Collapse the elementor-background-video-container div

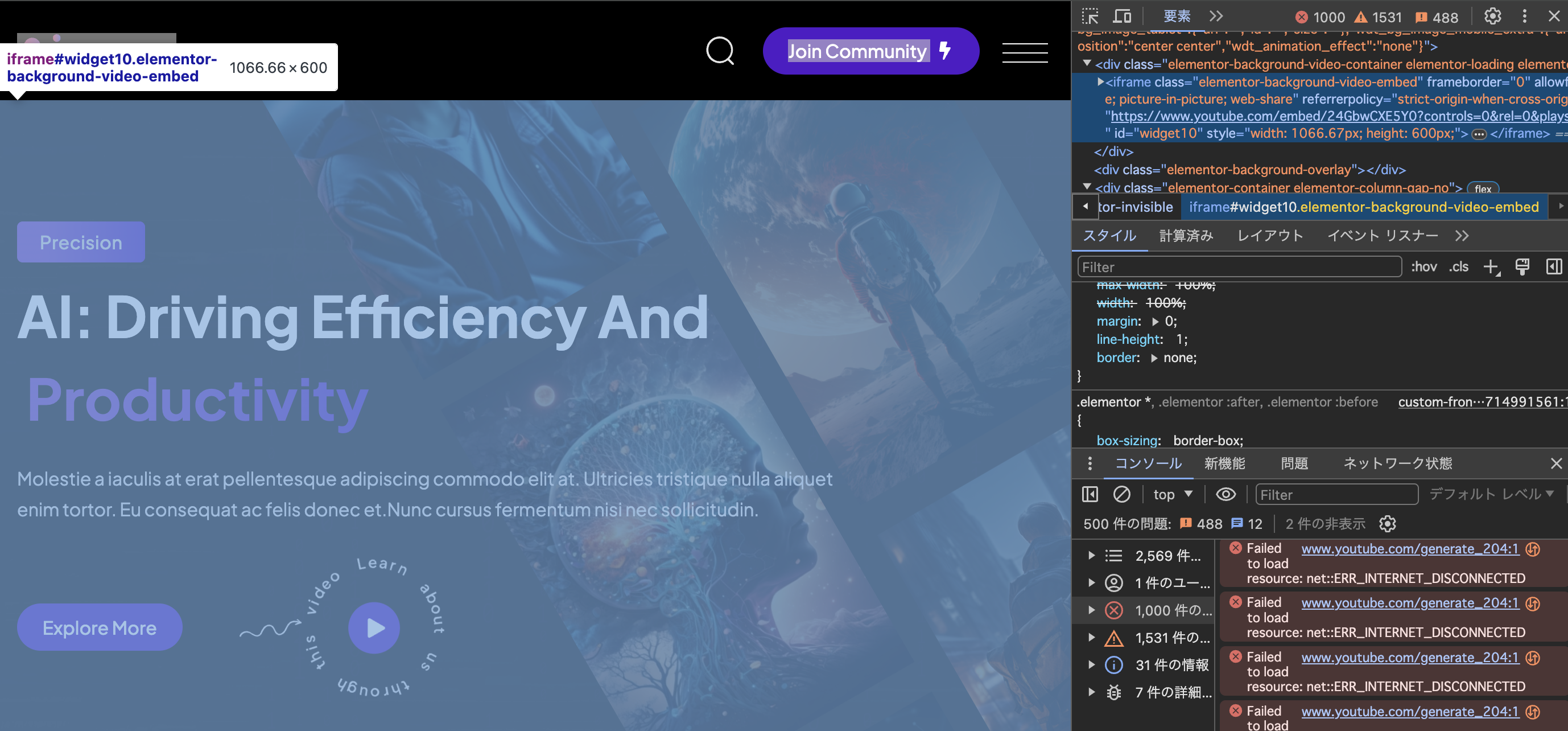point(1087,63)
